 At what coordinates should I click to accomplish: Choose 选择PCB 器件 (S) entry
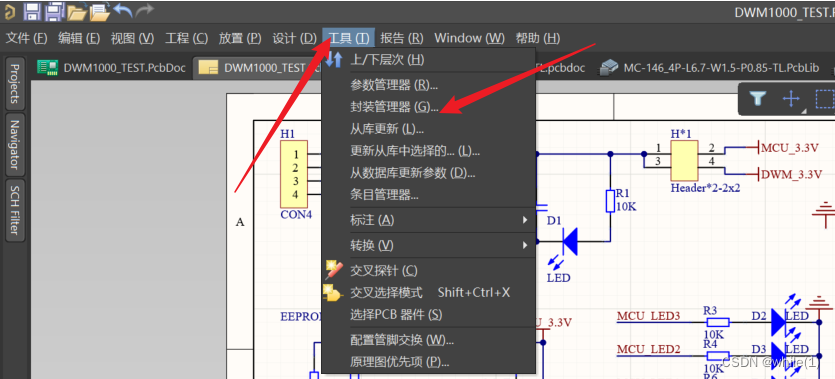428,315
